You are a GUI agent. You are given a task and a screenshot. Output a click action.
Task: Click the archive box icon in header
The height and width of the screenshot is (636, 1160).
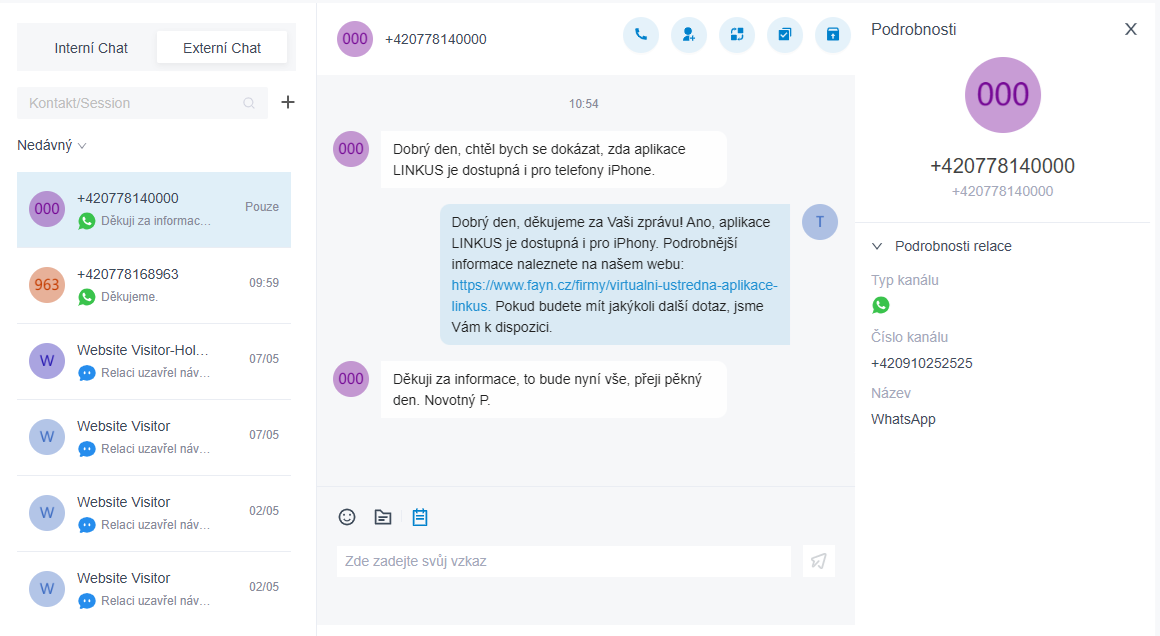click(x=833, y=35)
